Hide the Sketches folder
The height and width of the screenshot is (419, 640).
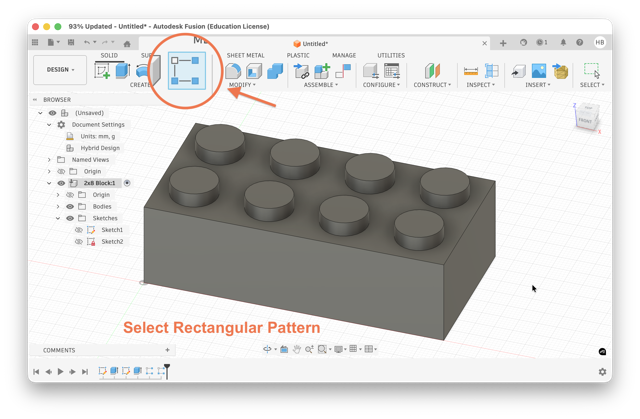coord(70,218)
